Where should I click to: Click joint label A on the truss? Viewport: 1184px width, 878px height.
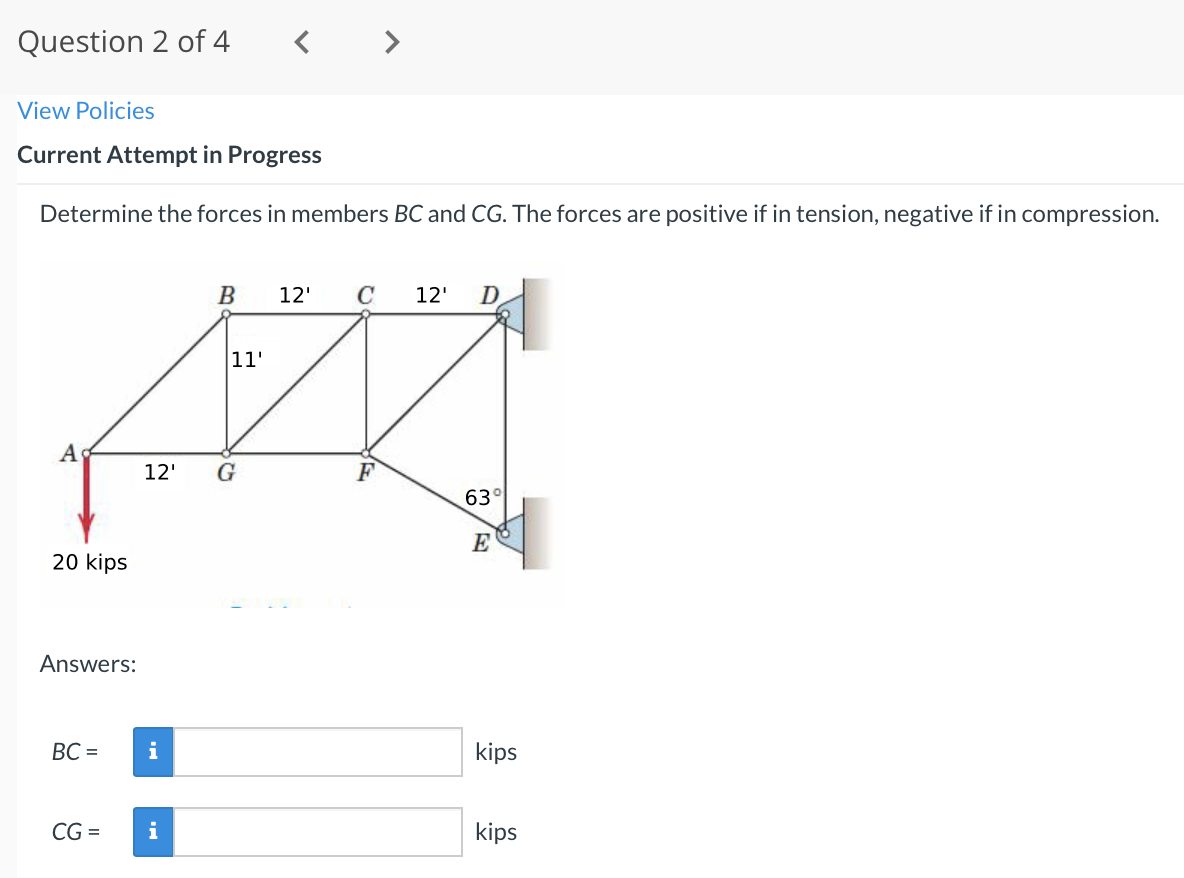(69, 453)
